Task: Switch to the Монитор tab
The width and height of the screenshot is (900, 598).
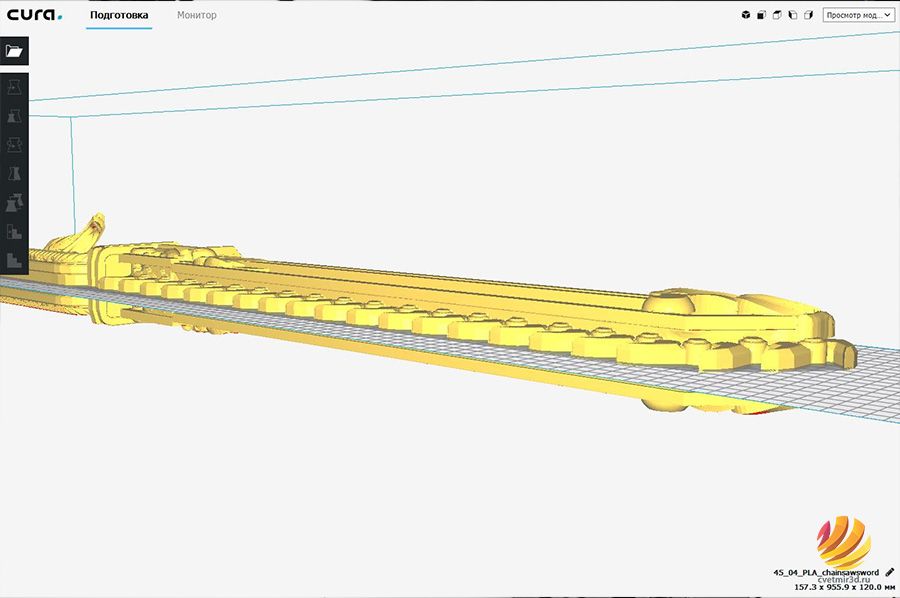Action: coord(197,15)
